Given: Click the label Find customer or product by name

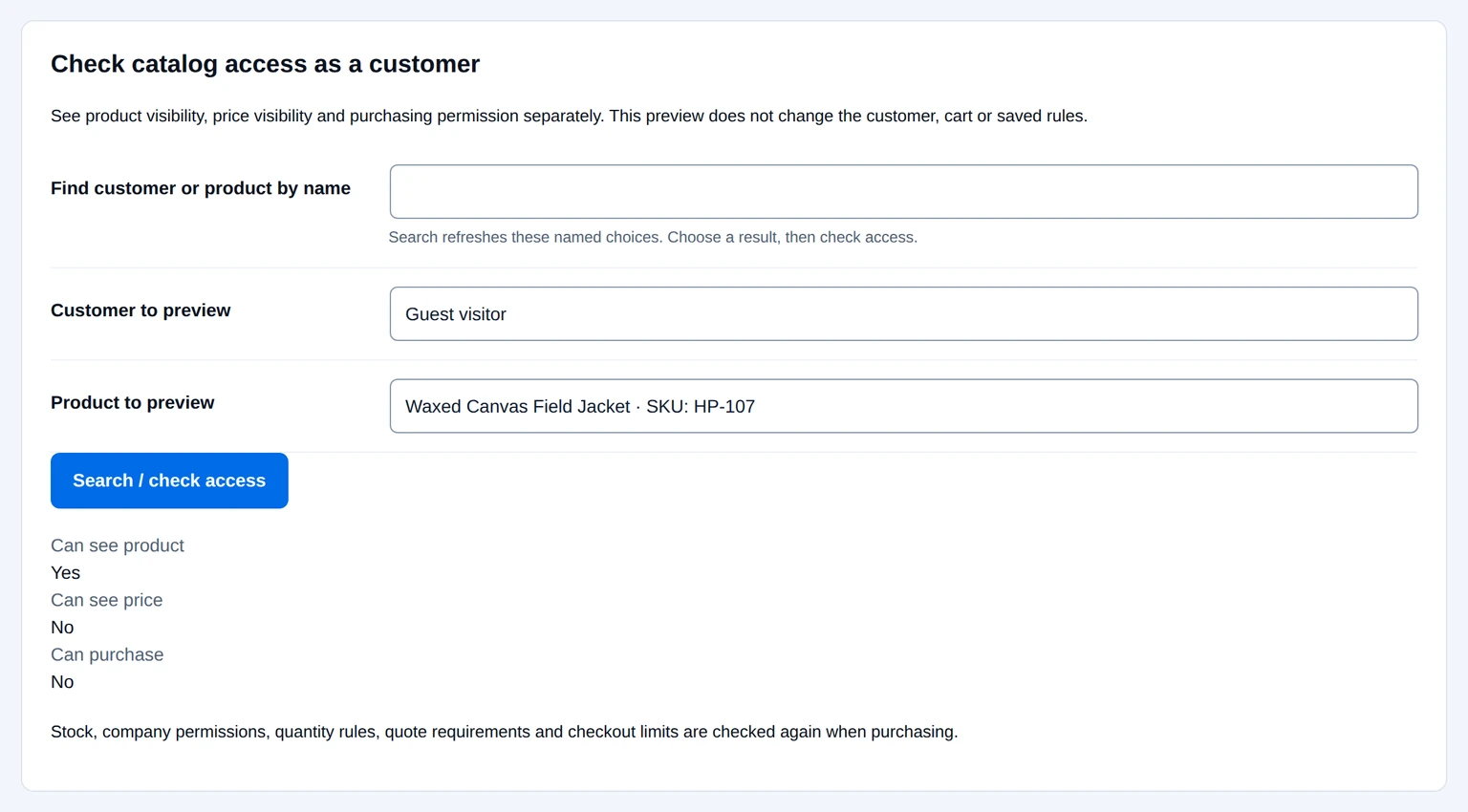Looking at the screenshot, I should (201, 188).
